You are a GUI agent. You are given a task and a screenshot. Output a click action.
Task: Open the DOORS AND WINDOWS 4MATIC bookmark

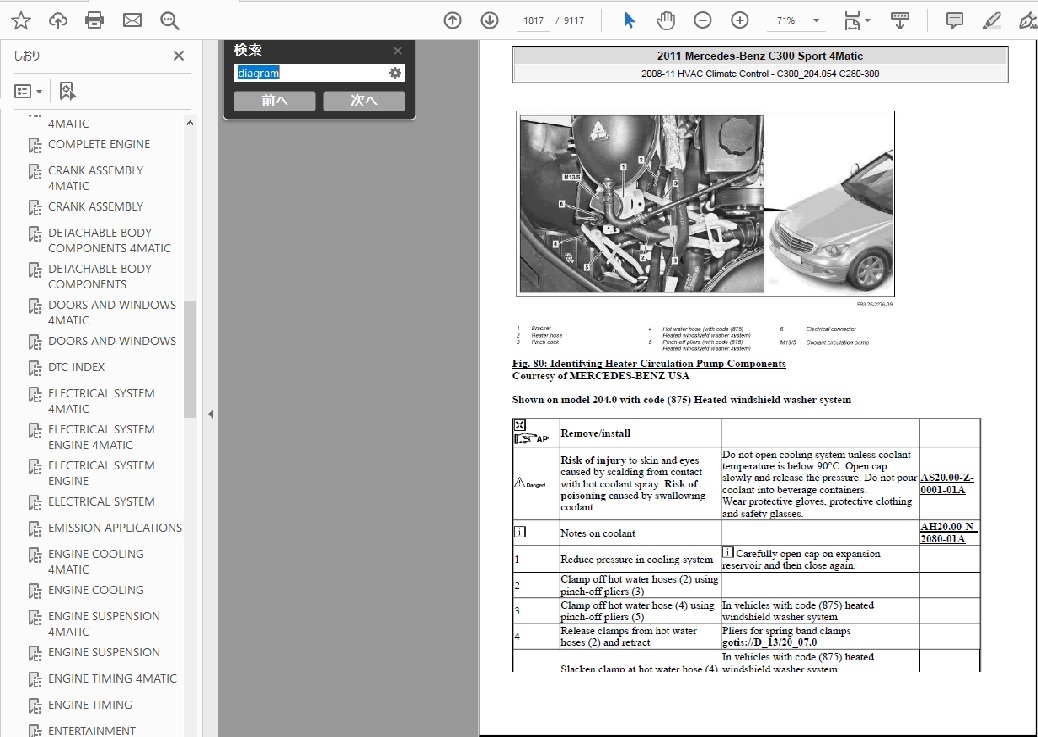[112, 313]
